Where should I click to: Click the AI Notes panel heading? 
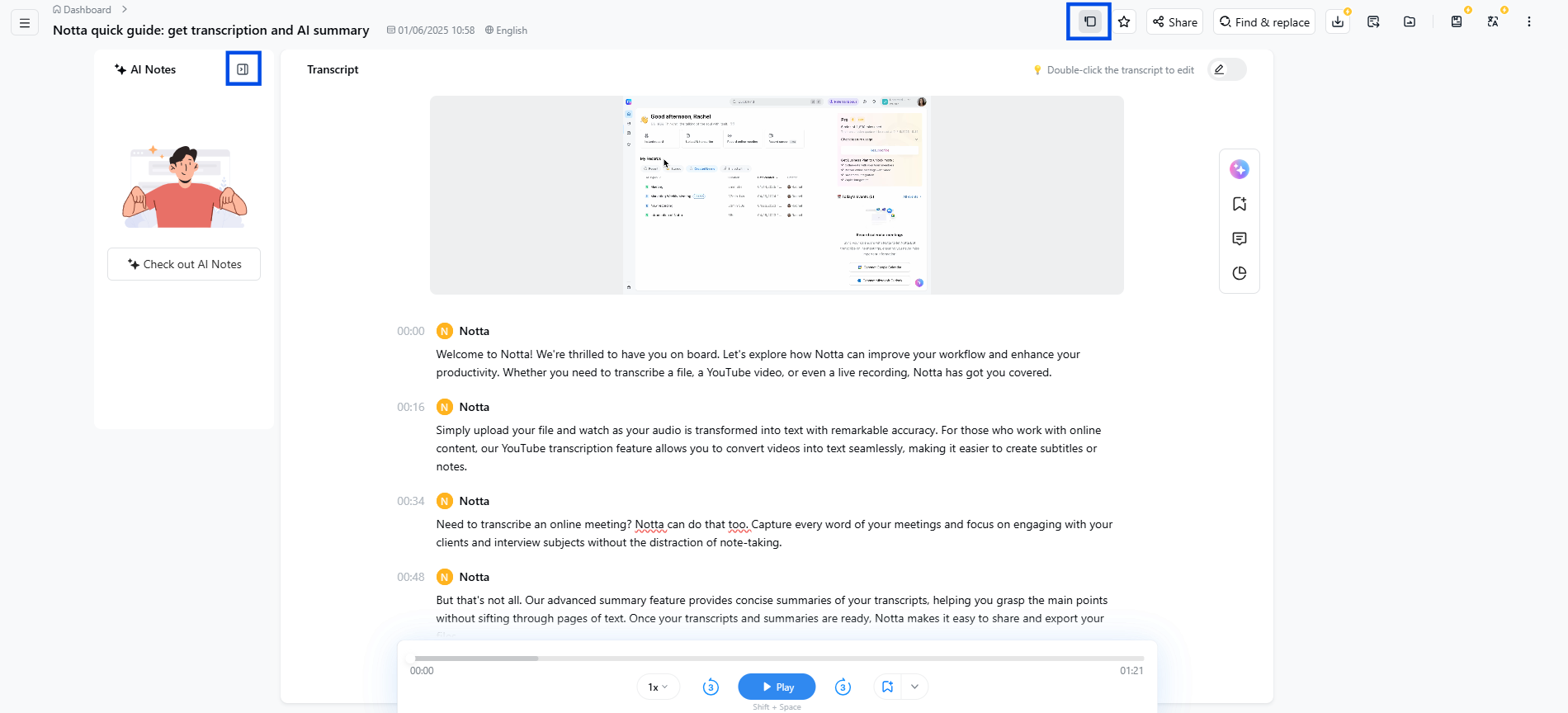[x=145, y=69]
